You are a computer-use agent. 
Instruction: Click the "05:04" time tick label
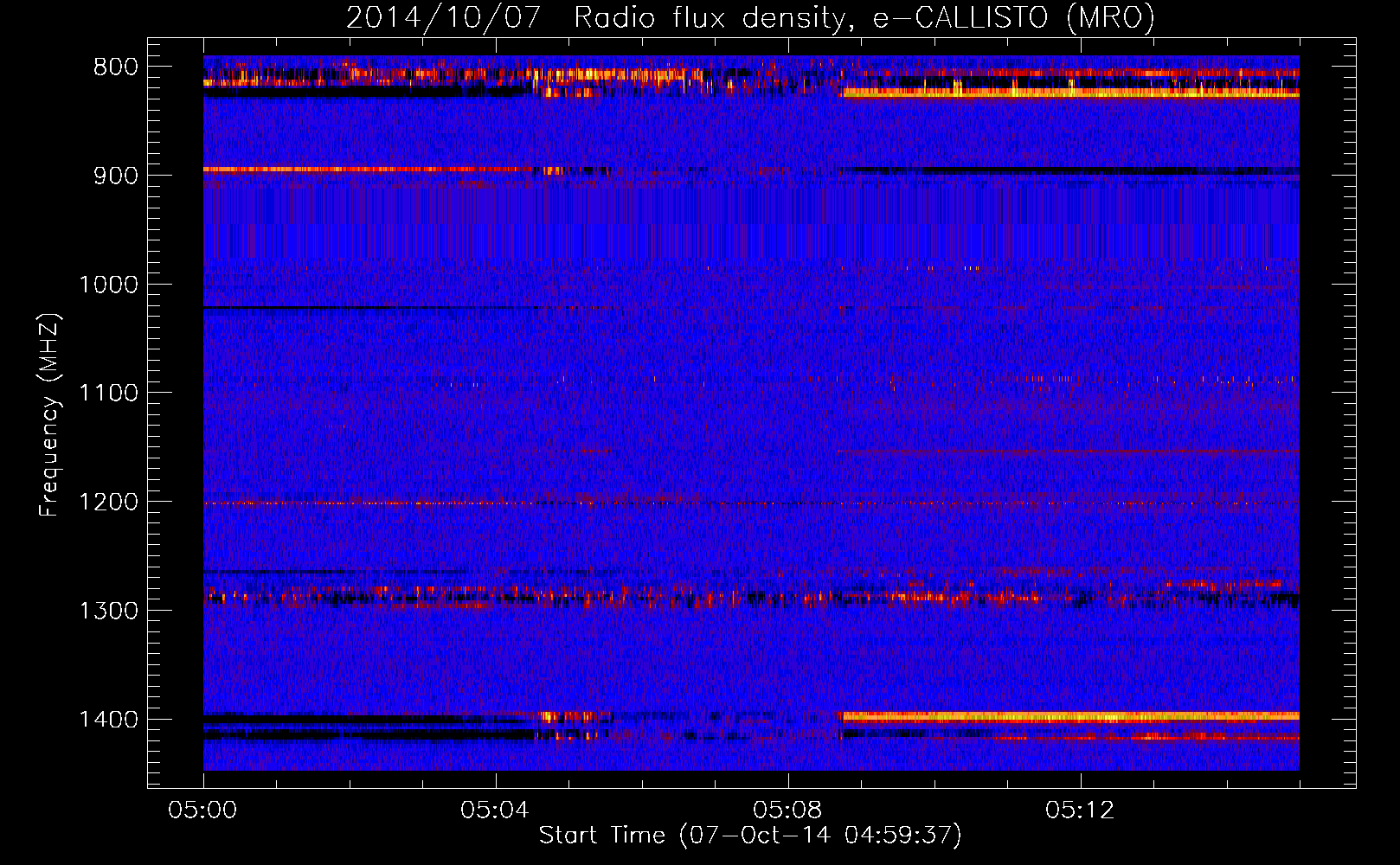click(x=495, y=811)
